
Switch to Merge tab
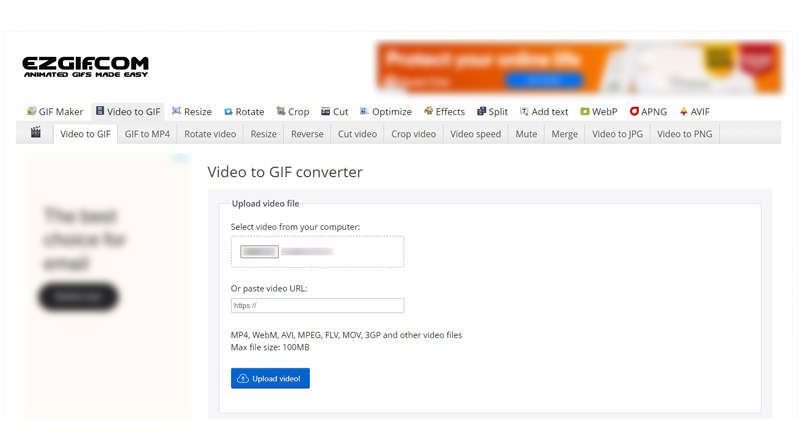click(564, 134)
